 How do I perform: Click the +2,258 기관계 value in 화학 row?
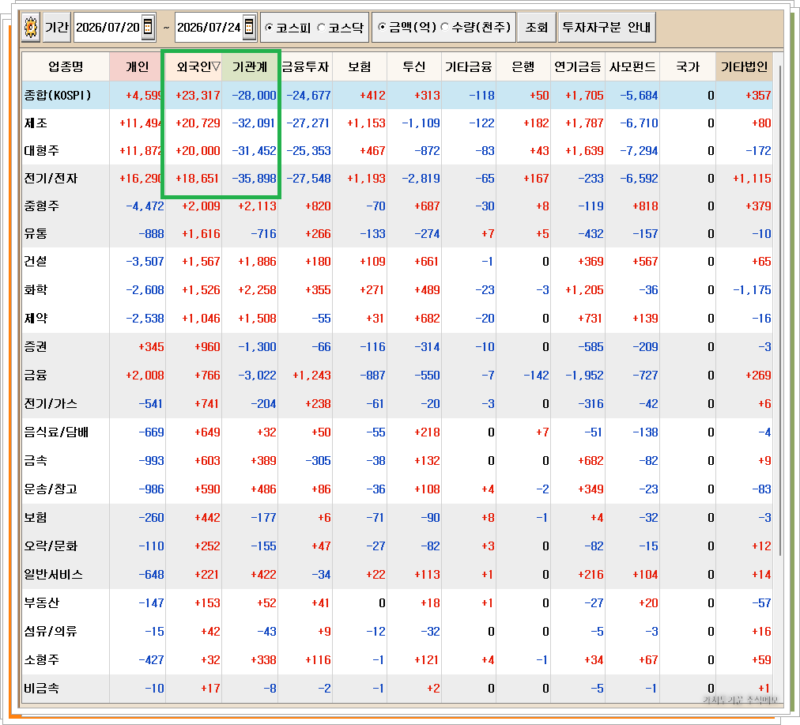(257, 290)
